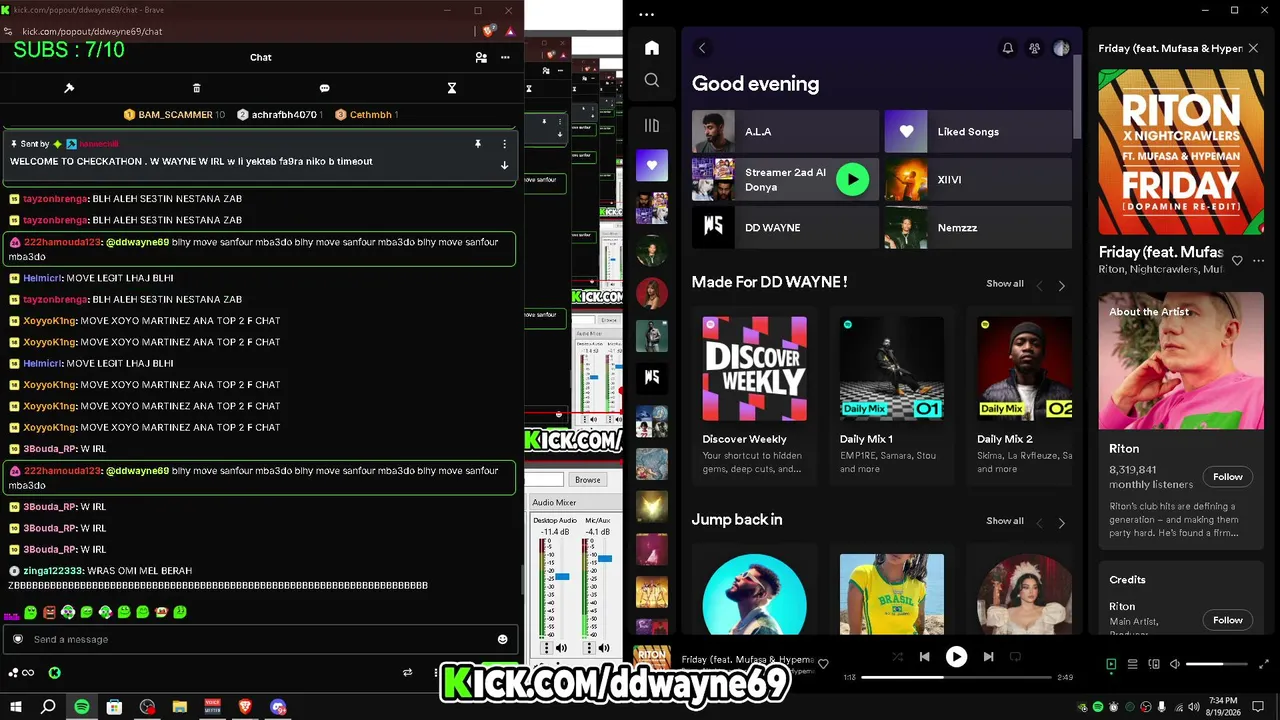Open XIIVI shortcut tile
The width and height of the screenshot is (1280, 720).
(x=978, y=179)
